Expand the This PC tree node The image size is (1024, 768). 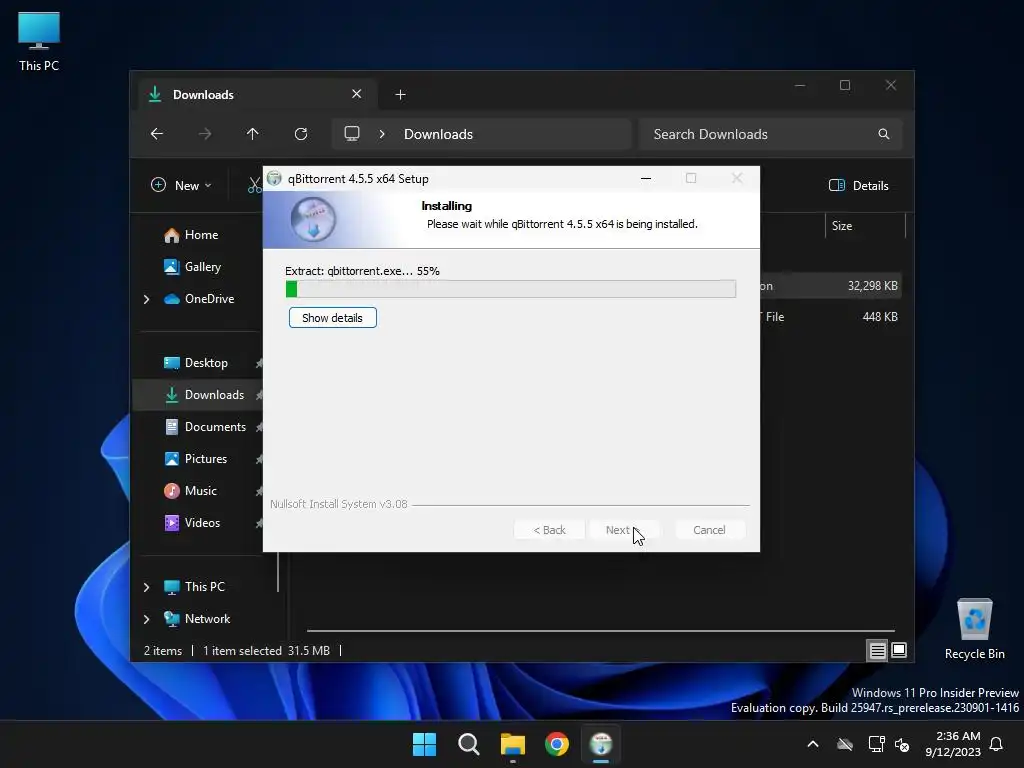(x=146, y=587)
